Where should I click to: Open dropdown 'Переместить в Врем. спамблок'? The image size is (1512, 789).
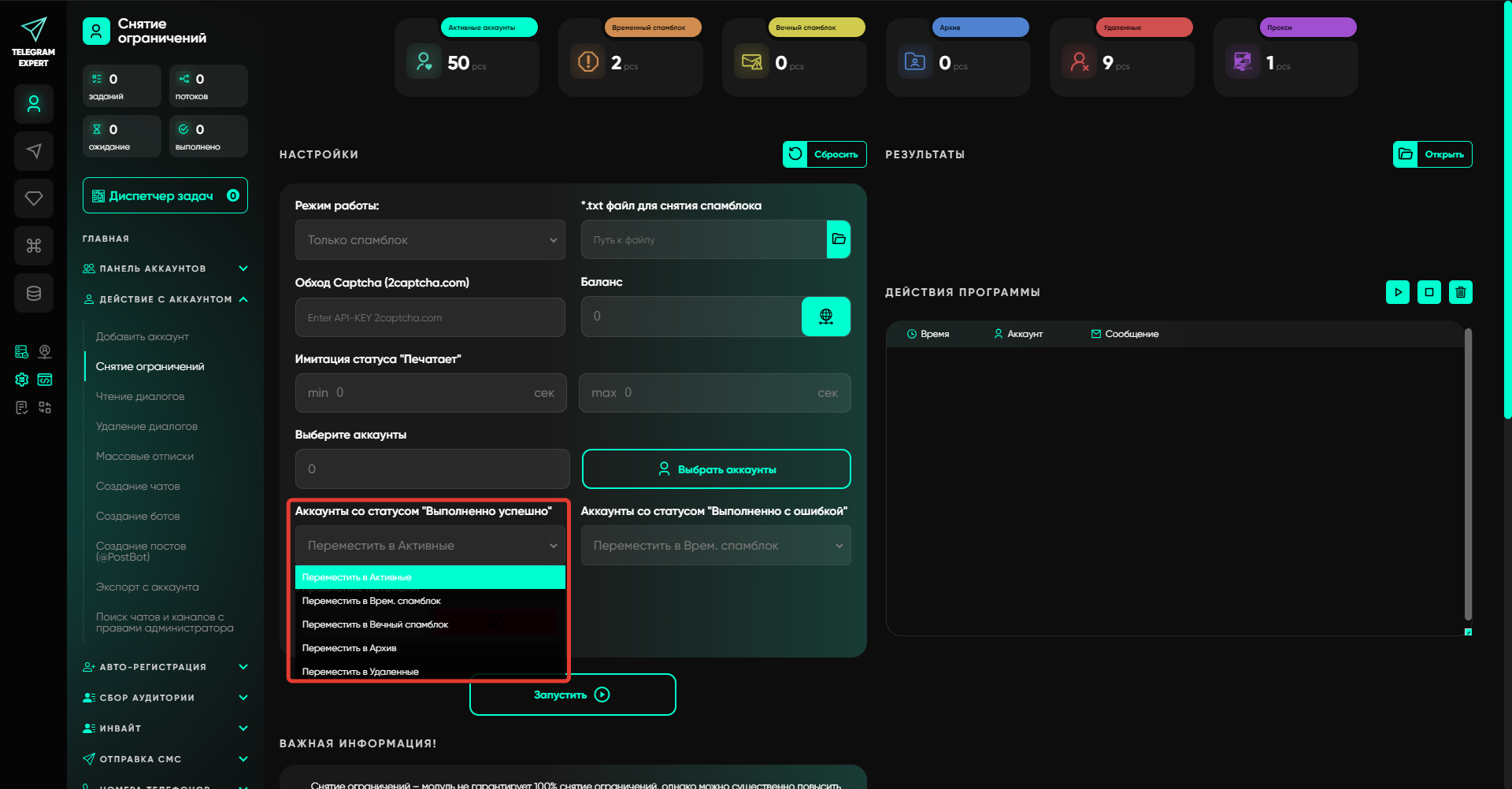click(x=716, y=546)
